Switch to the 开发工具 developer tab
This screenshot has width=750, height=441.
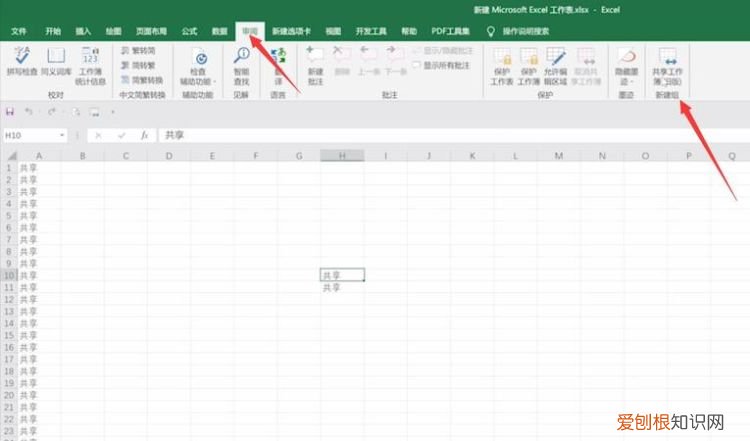pyautogui.click(x=371, y=31)
